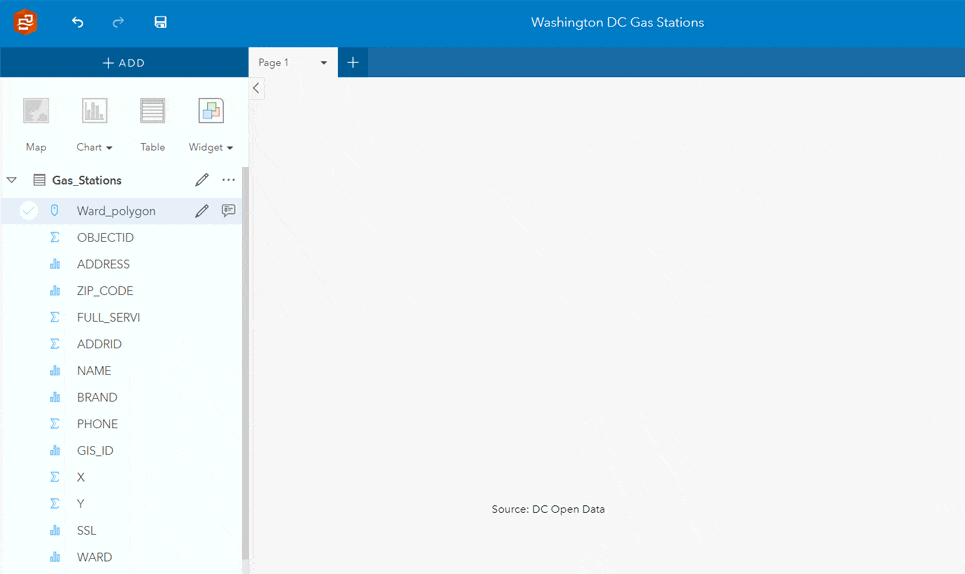Create a Map card
Screen dimensions: 965x574
coord(36,125)
